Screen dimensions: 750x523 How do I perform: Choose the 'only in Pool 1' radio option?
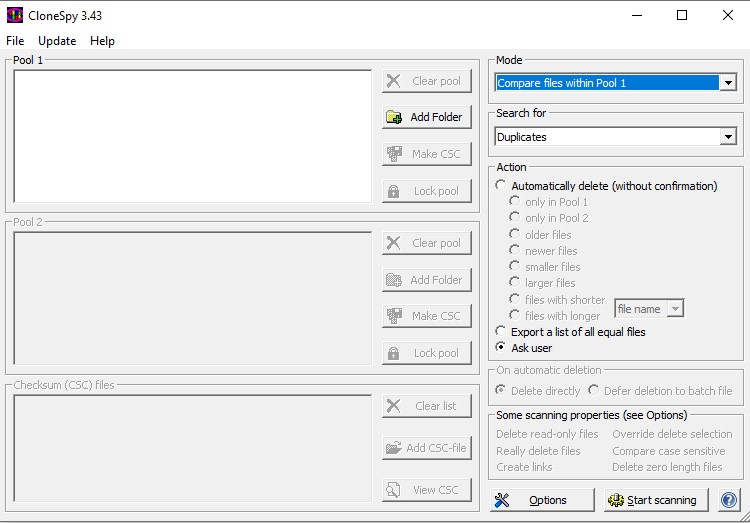(x=515, y=201)
